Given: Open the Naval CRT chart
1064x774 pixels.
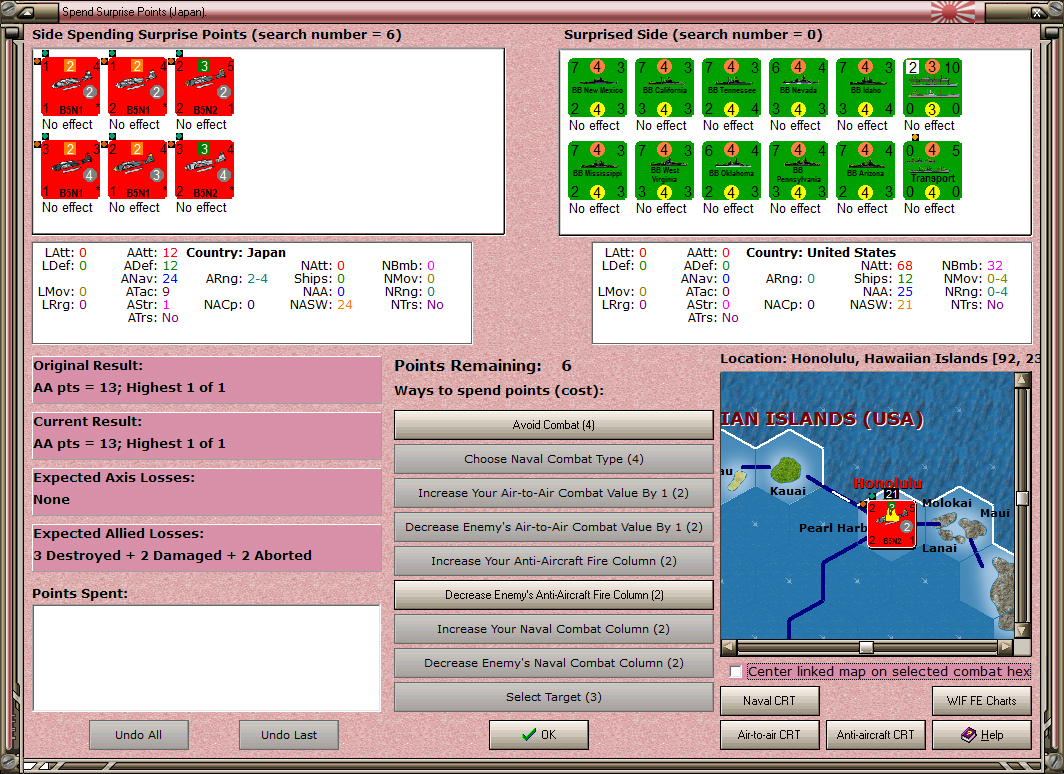Looking at the screenshot, I should [770, 701].
